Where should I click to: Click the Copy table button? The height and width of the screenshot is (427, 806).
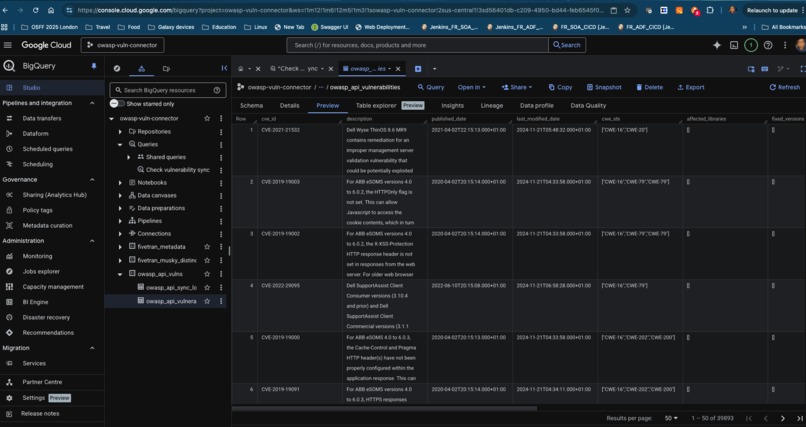[560, 87]
